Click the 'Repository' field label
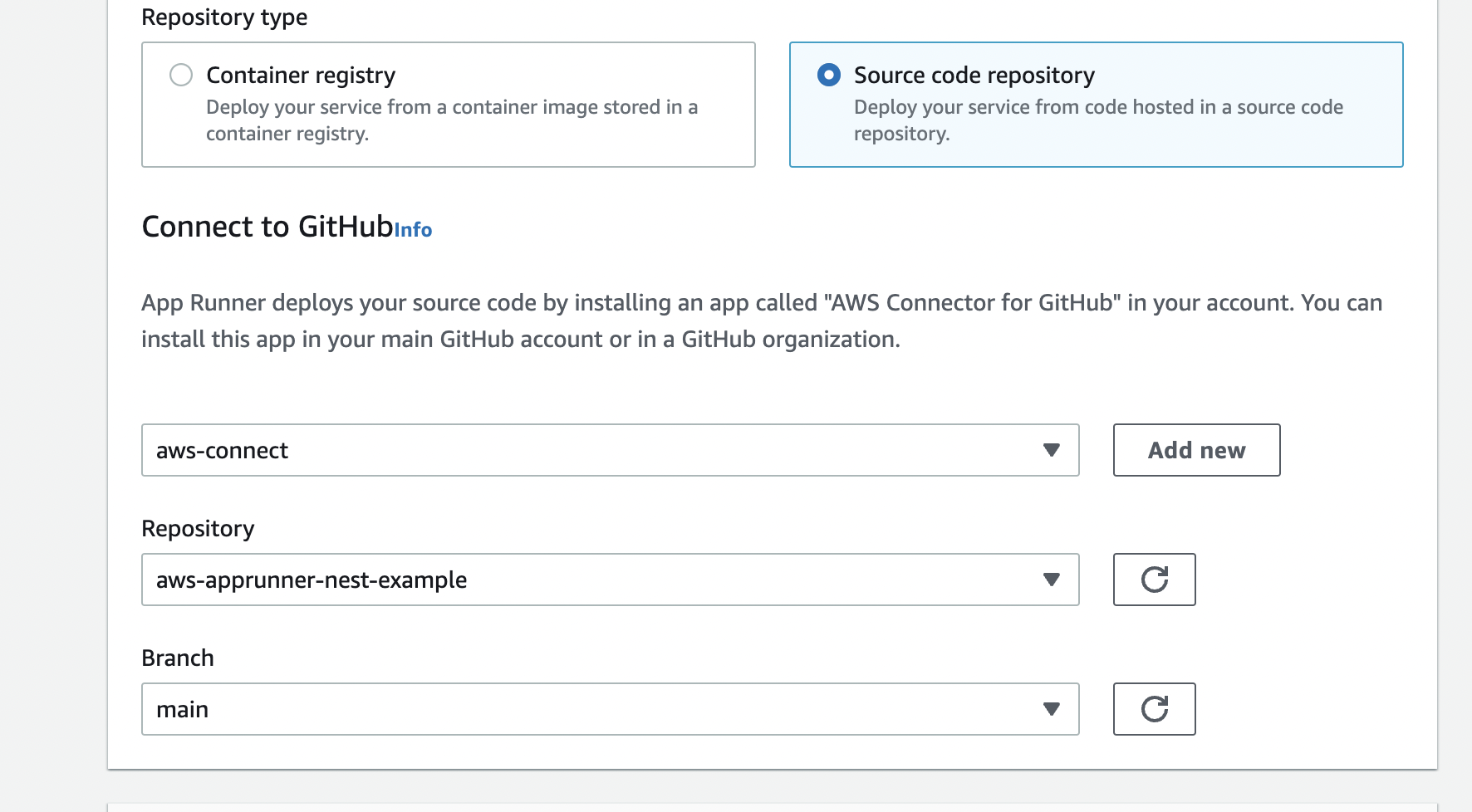 click(198, 529)
